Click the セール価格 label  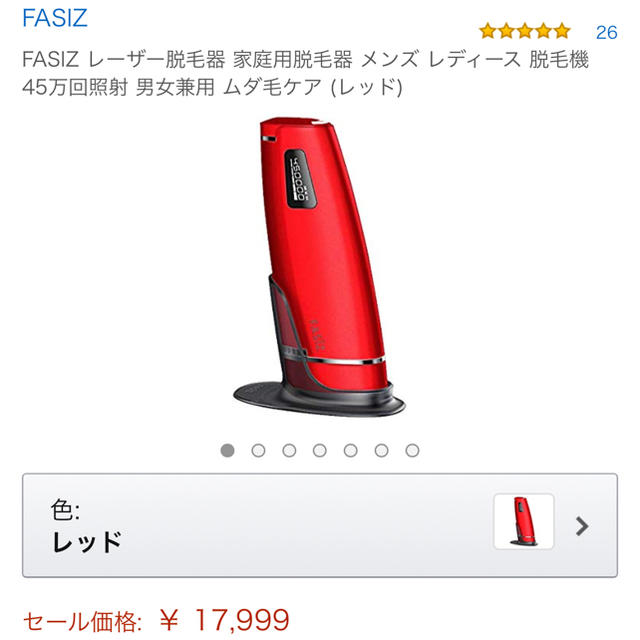82,622
